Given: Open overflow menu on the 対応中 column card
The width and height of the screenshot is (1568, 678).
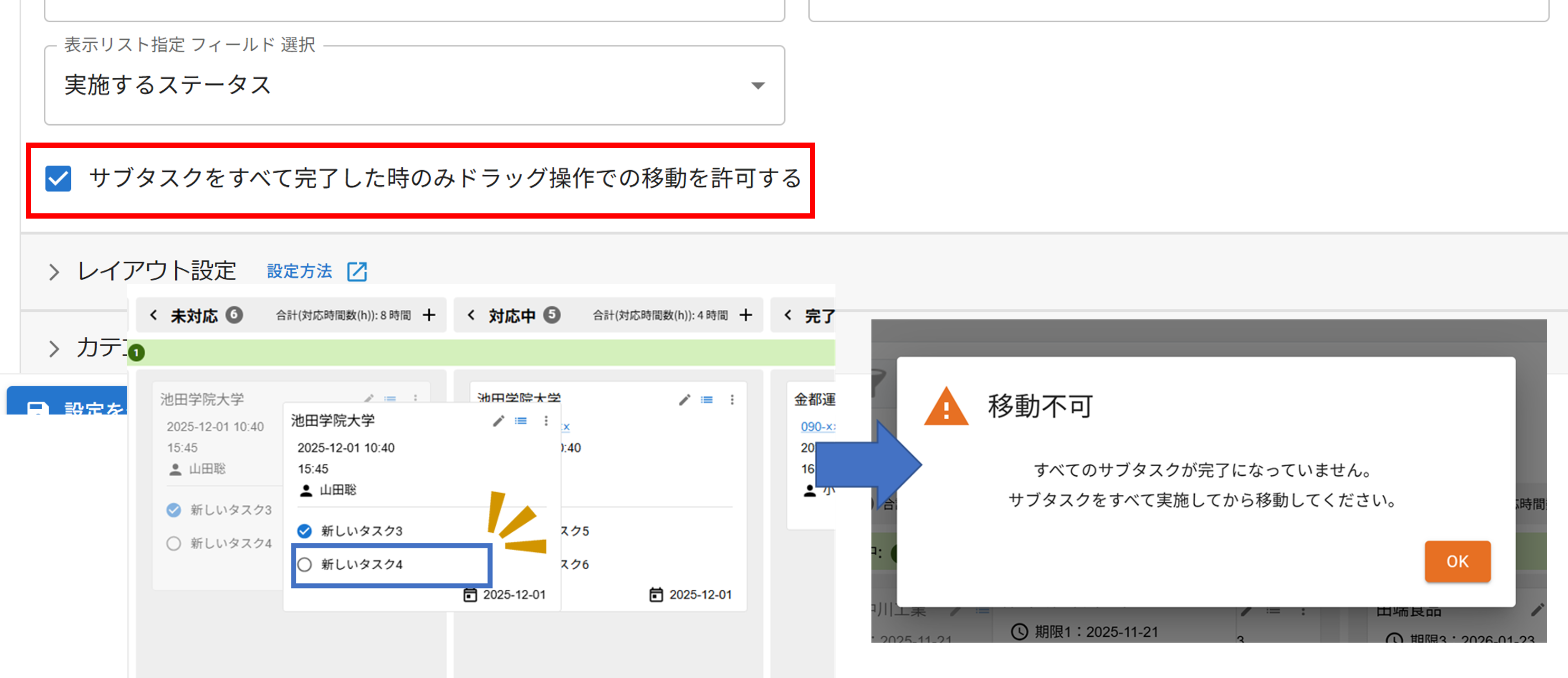Looking at the screenshot, I should click(x=732, y=399).
